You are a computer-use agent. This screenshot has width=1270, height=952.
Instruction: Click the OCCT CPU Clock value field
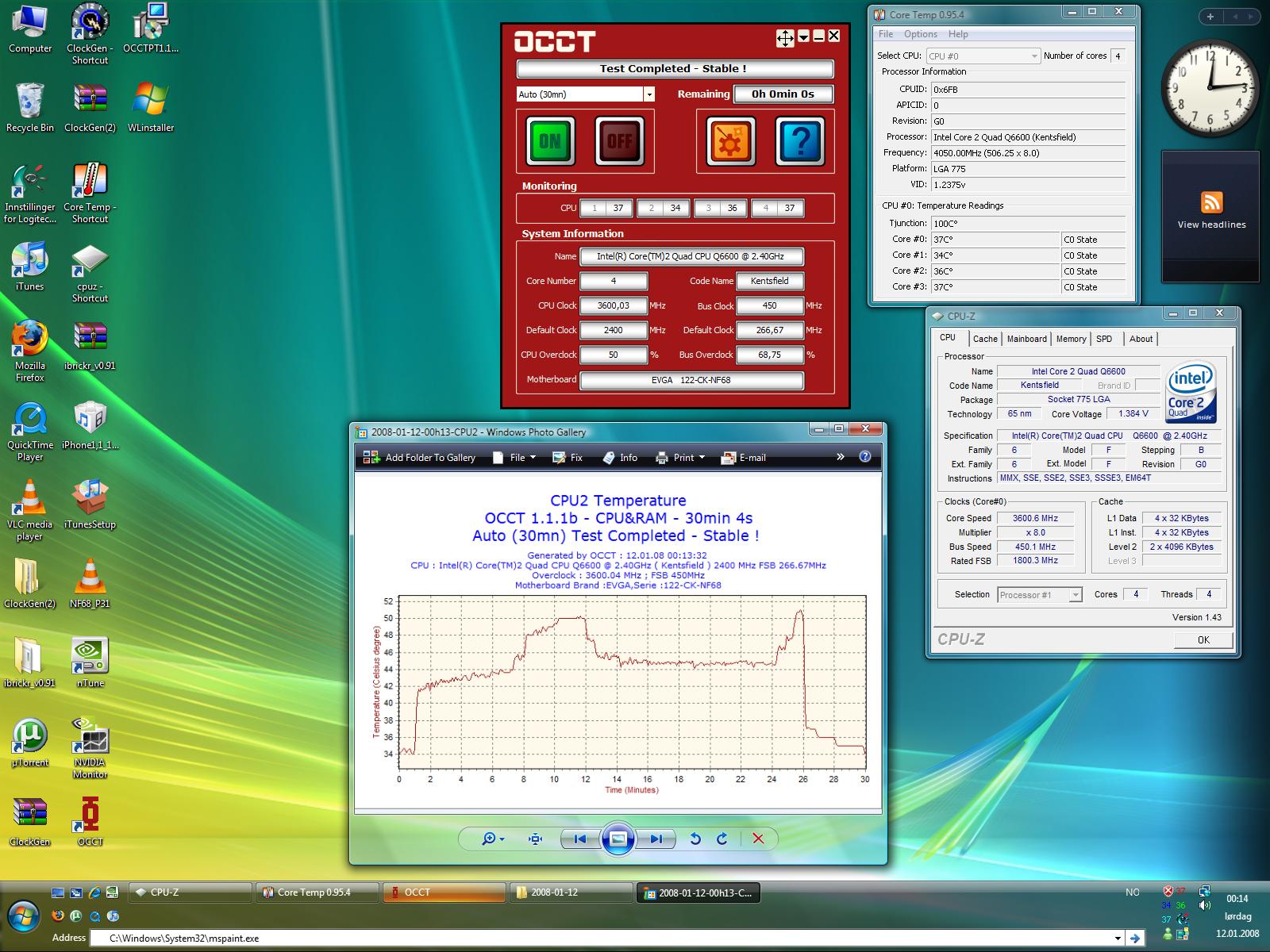614,305
